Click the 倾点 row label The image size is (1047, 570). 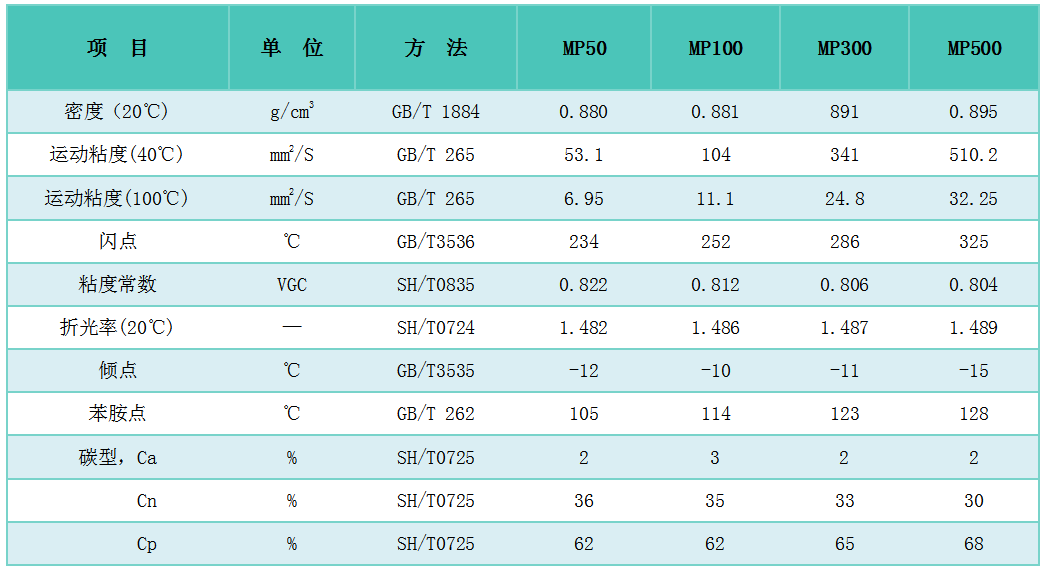coord(117,371)
